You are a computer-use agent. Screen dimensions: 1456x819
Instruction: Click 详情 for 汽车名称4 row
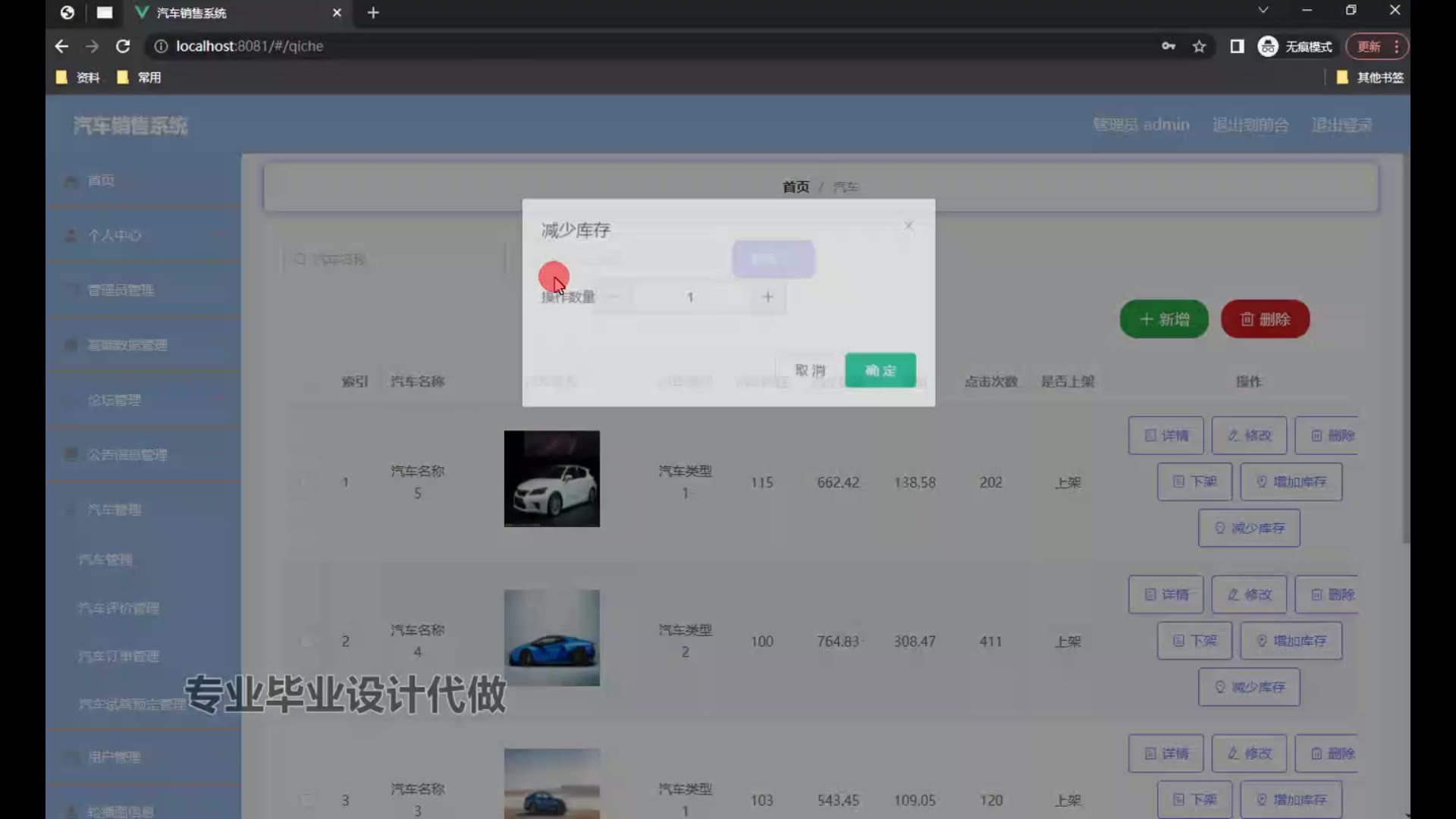click(1166, 595)
